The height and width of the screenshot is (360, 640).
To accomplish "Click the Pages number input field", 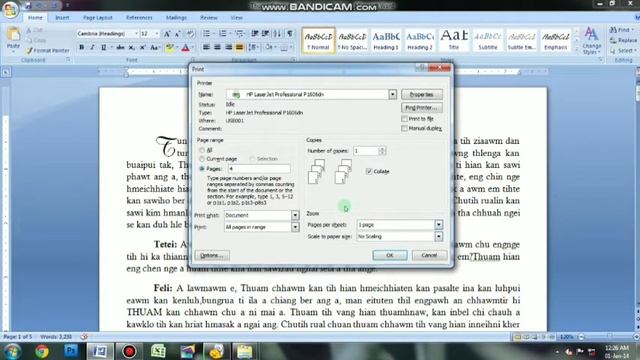I will pyautogui.click(x=259, y=169).
